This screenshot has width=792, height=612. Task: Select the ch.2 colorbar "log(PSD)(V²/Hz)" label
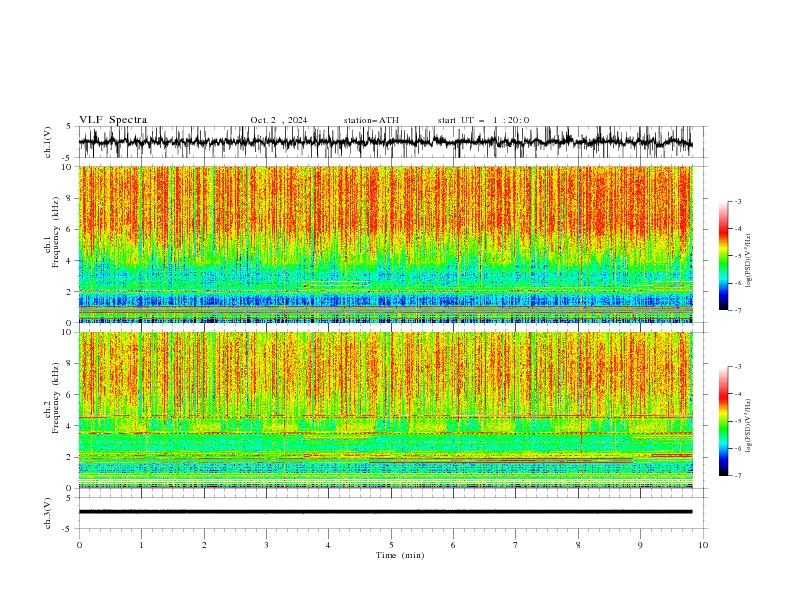(x=749, y=425)
